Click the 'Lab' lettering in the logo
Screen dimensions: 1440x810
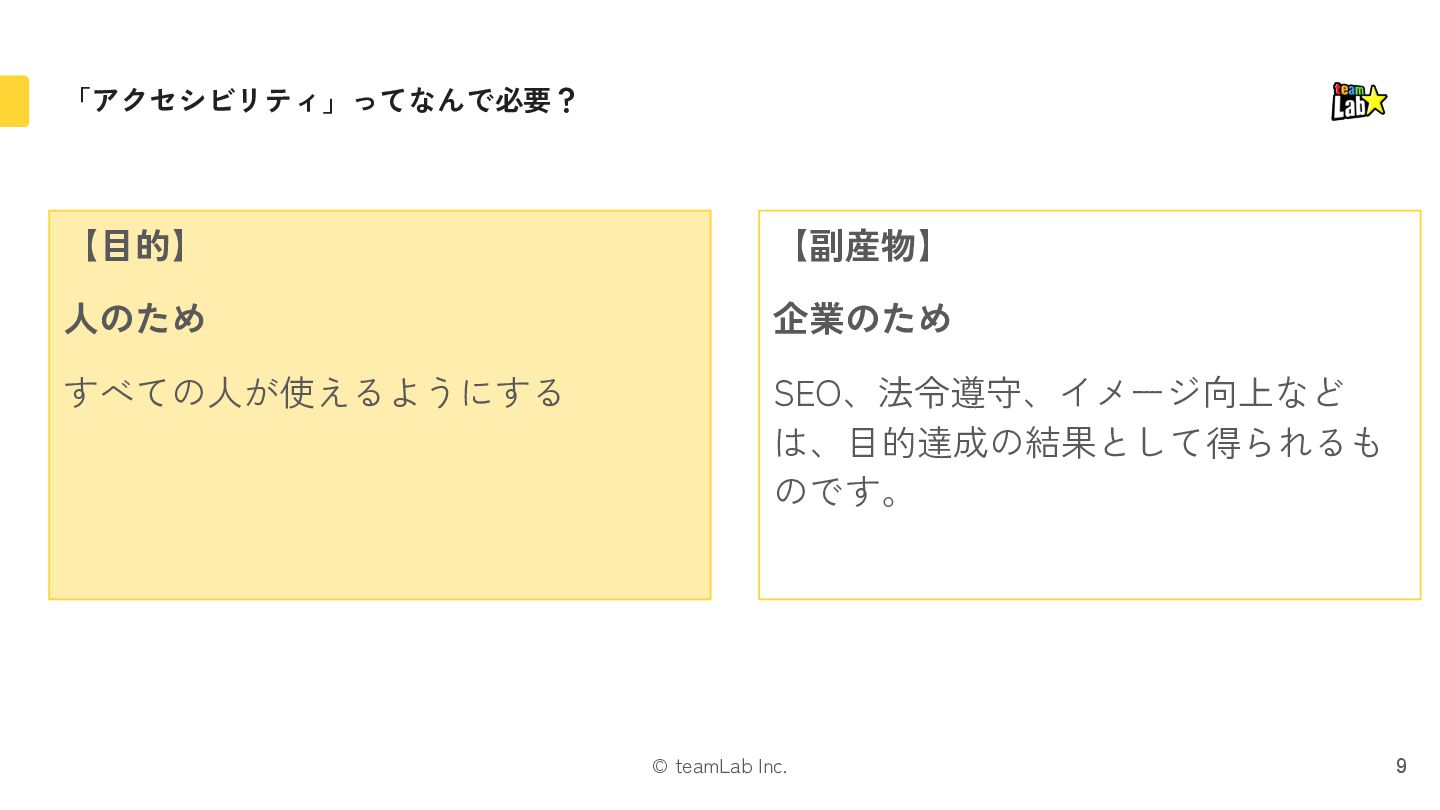(x=1347, y=106)
